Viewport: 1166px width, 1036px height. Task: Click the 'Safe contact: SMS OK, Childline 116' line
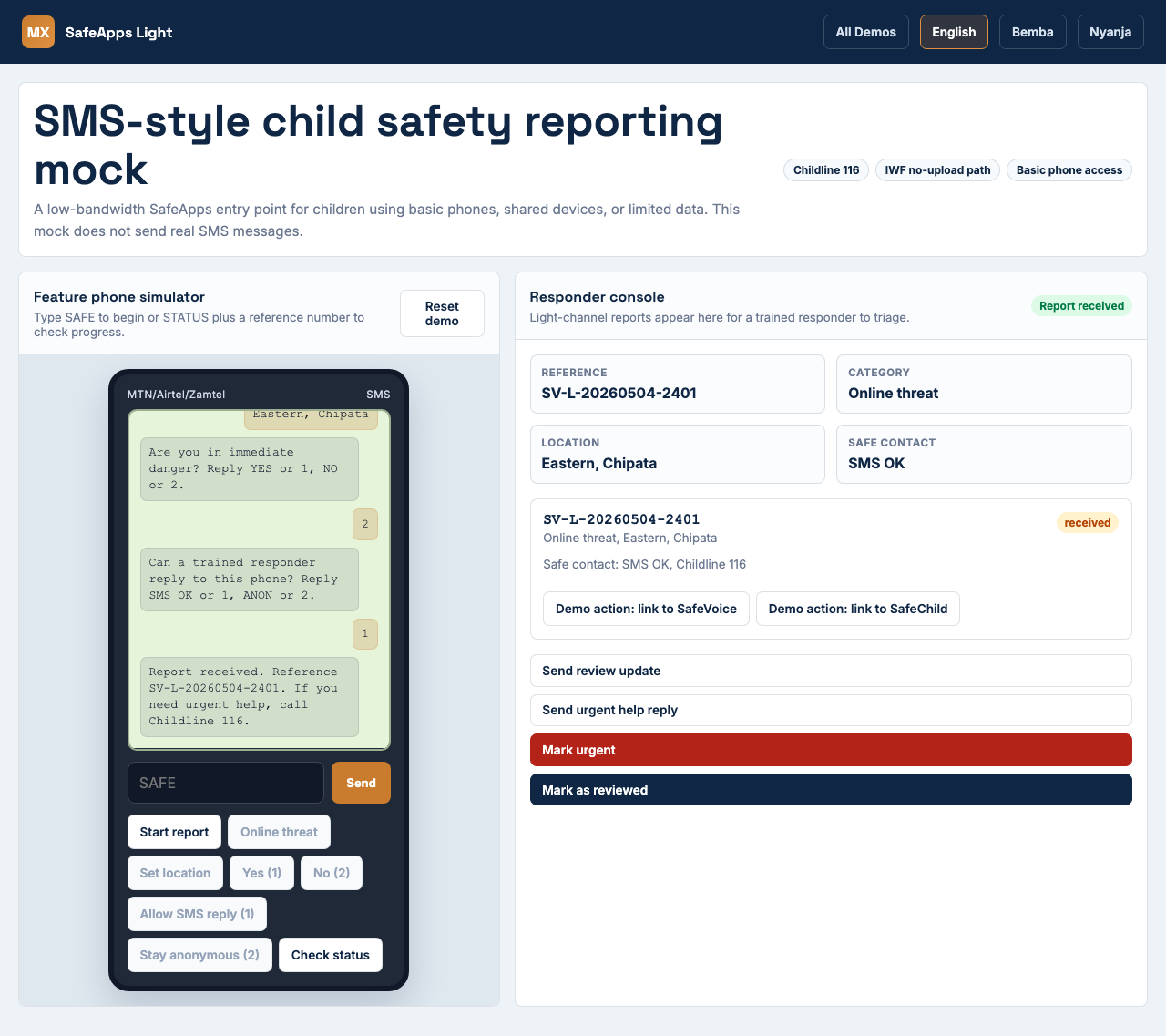645,564
